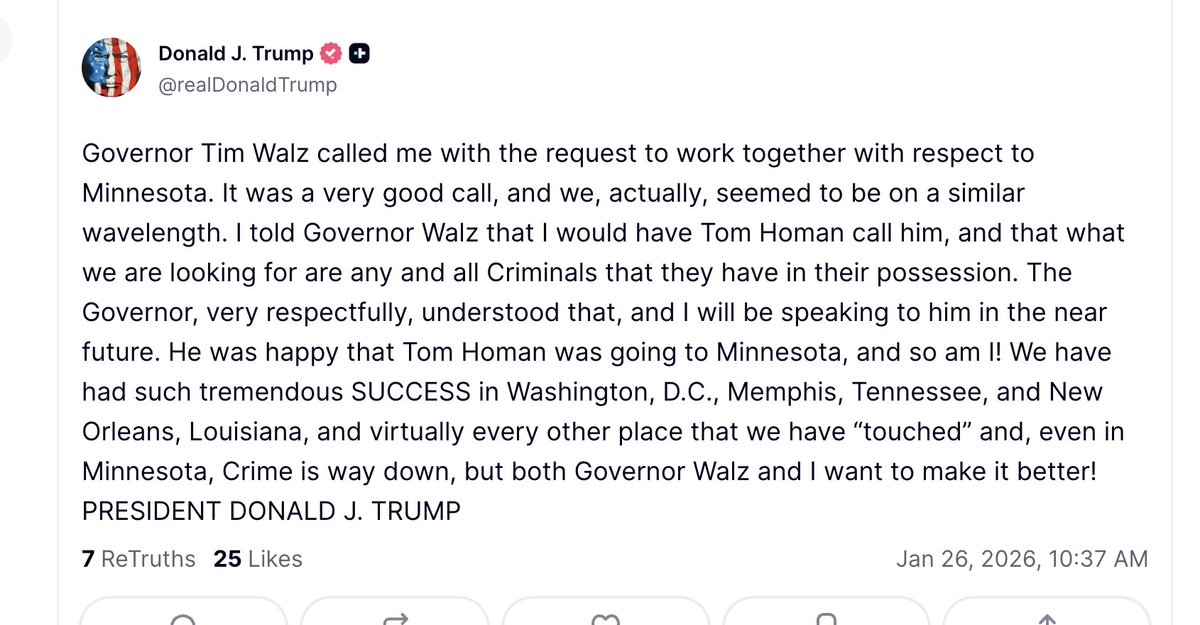Click the Truth+ badge beside the name

click(x=360, y=52)
